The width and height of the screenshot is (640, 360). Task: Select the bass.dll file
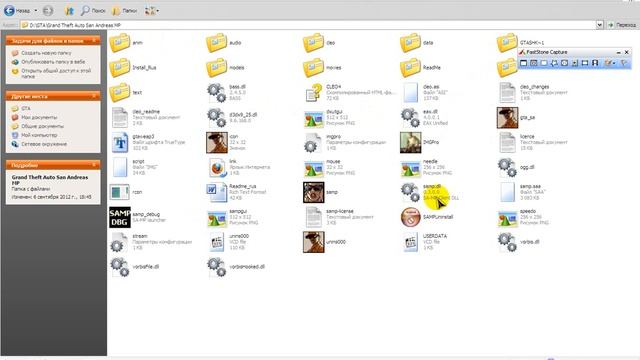point(216,93)
